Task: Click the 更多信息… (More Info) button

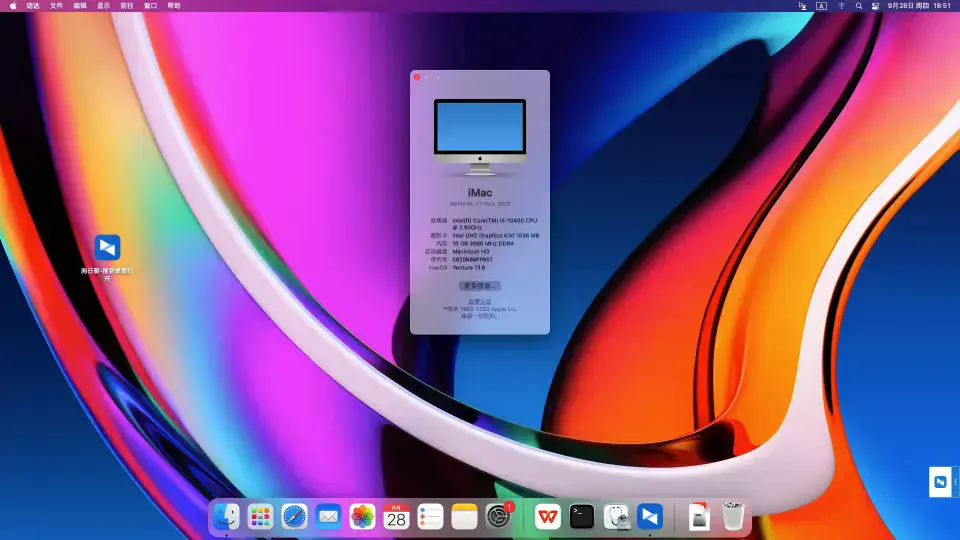Action: [x=480, y=286]
